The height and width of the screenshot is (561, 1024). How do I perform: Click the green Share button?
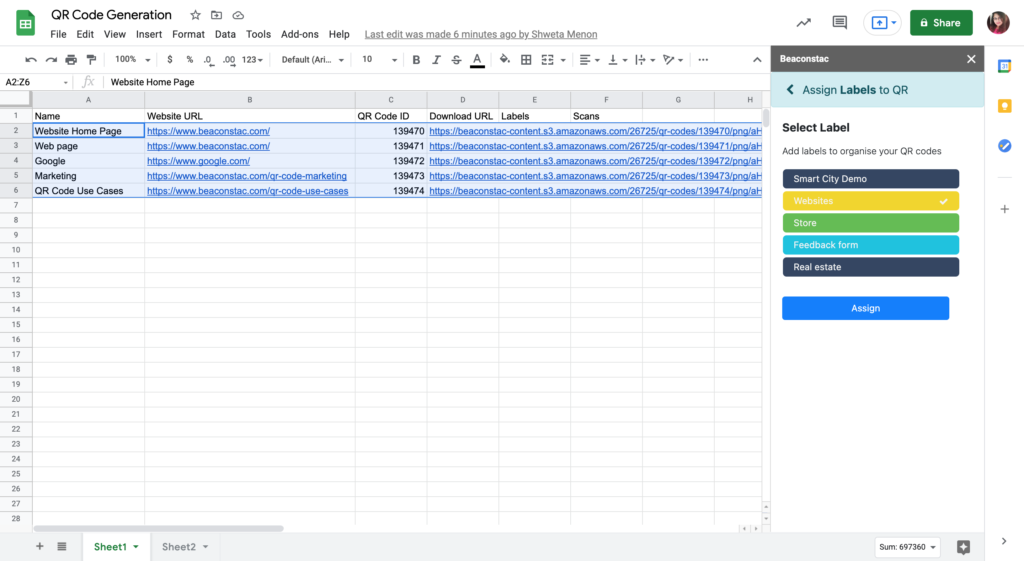click(x=941, y=23)
